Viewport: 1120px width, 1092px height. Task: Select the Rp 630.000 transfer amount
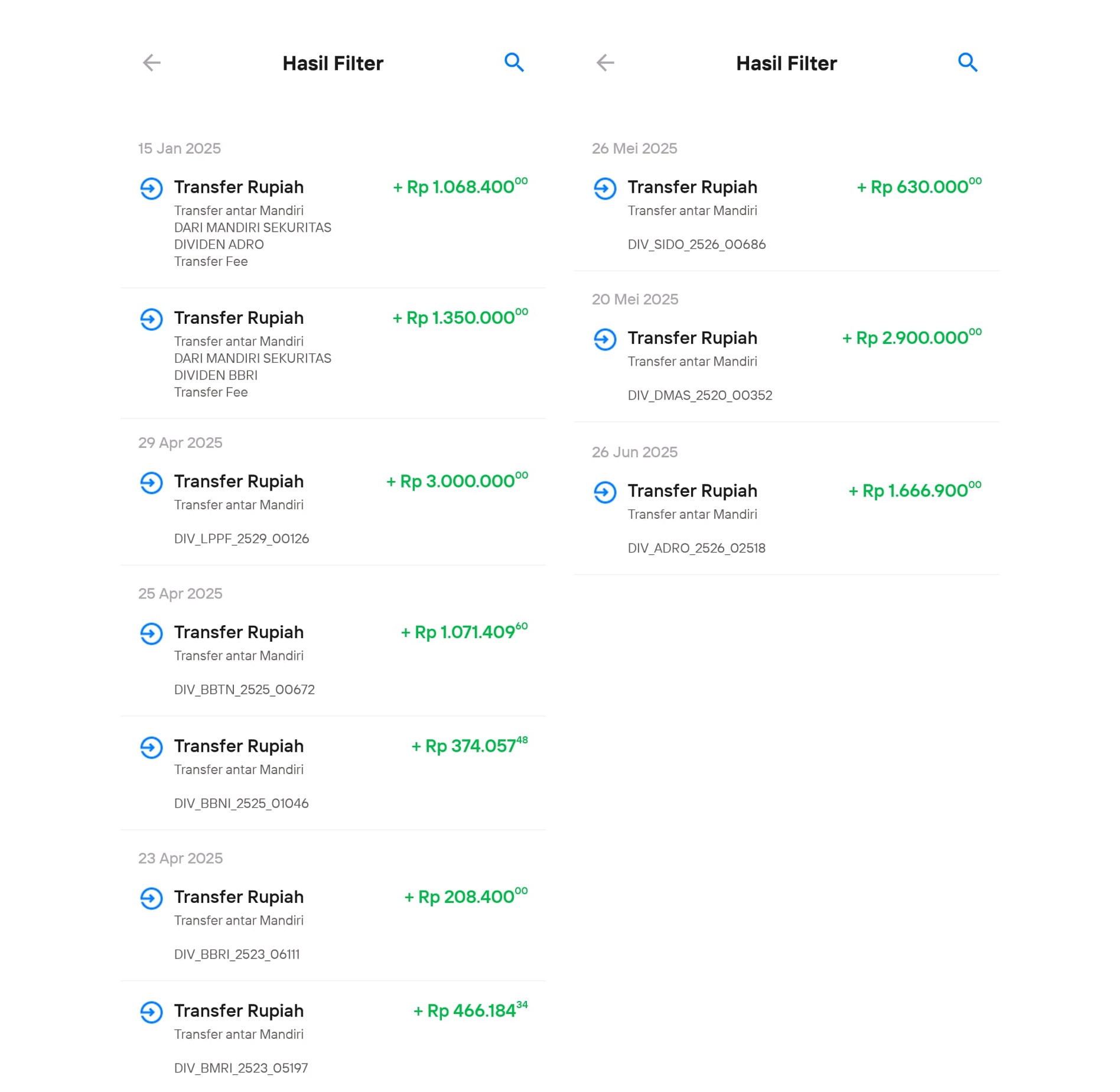[919, 187]
